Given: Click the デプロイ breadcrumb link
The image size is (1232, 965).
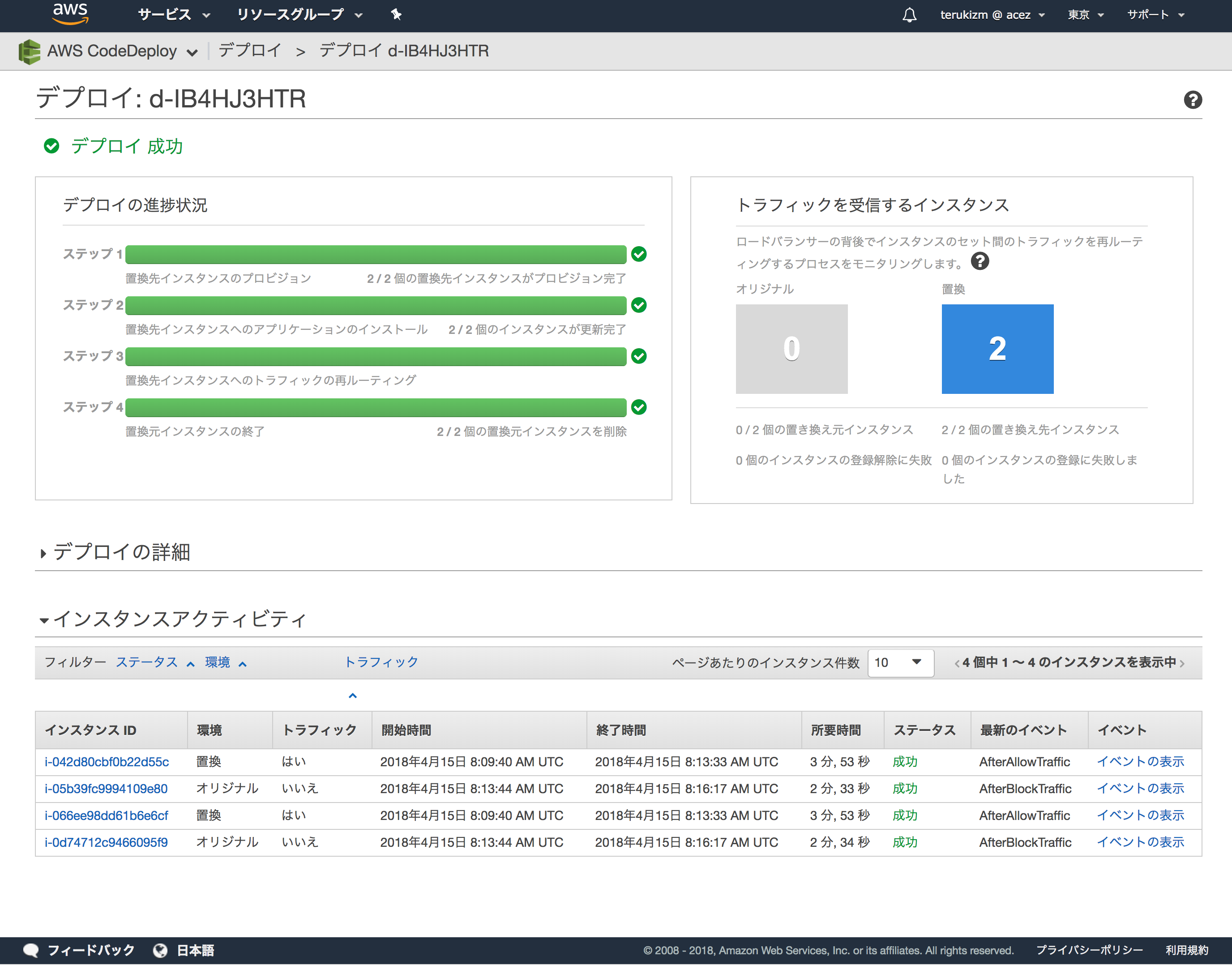Looking at the screenshot, I should (x=250, y=51).
